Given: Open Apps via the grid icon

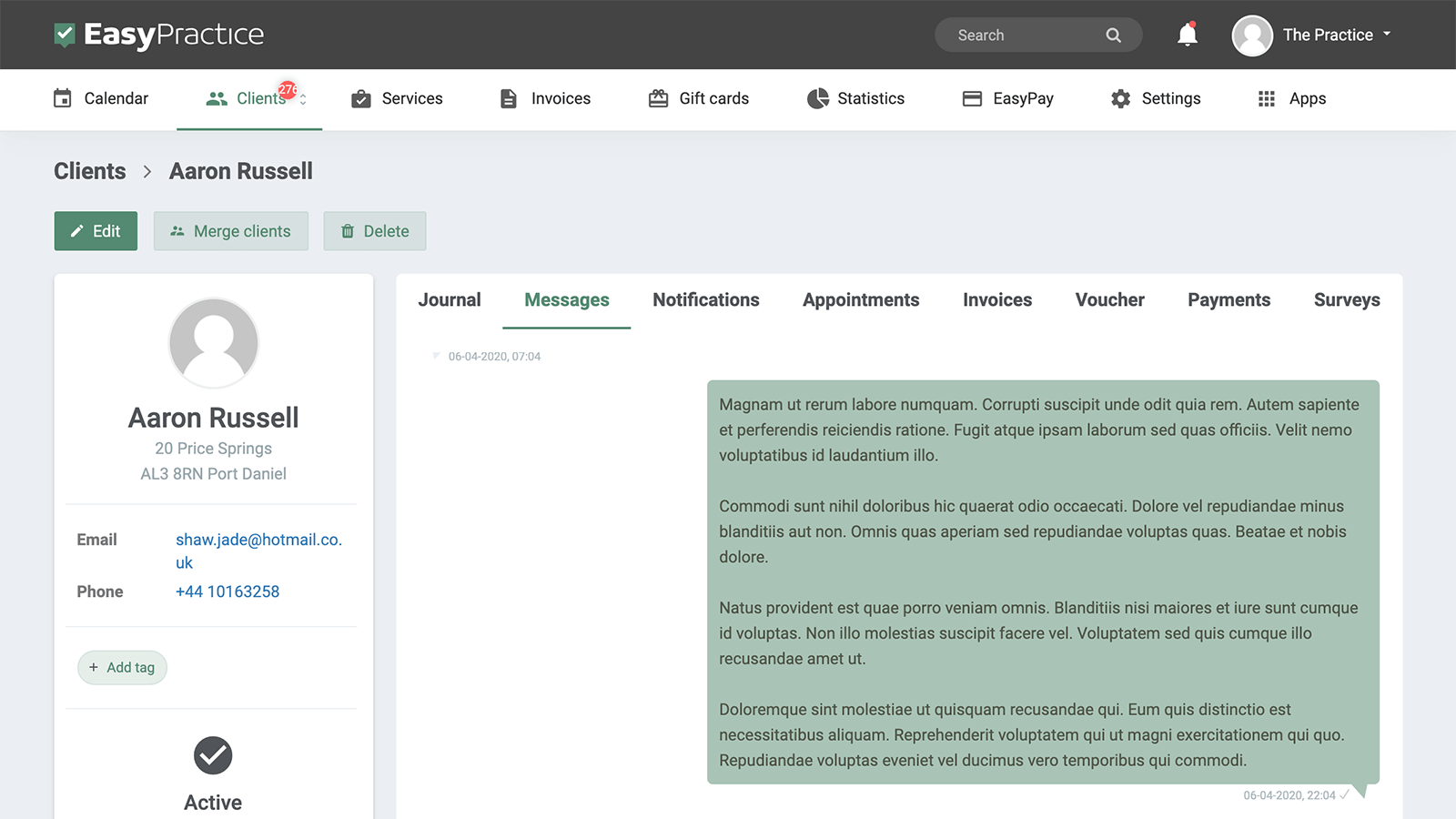Looking at the screenshot, I should [x=1265, y=98].
